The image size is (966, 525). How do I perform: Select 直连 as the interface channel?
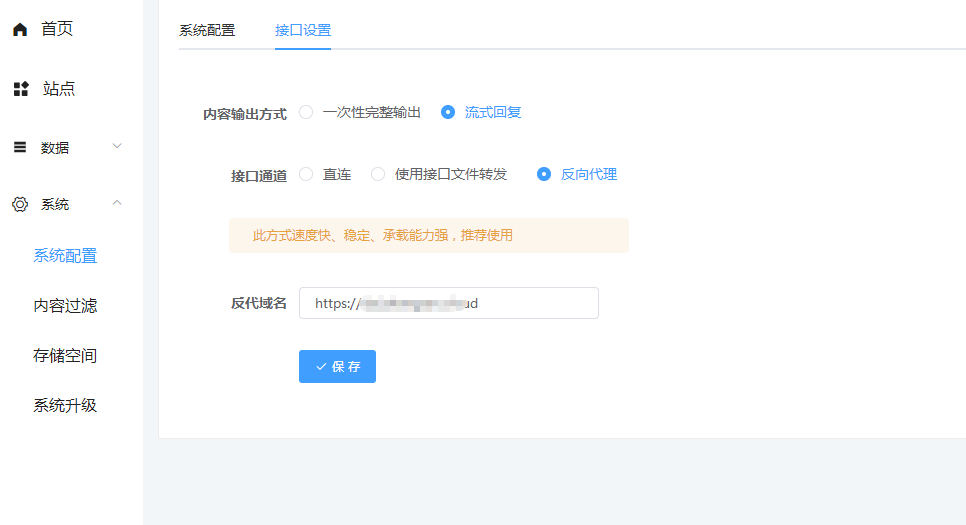click(306, 174)
